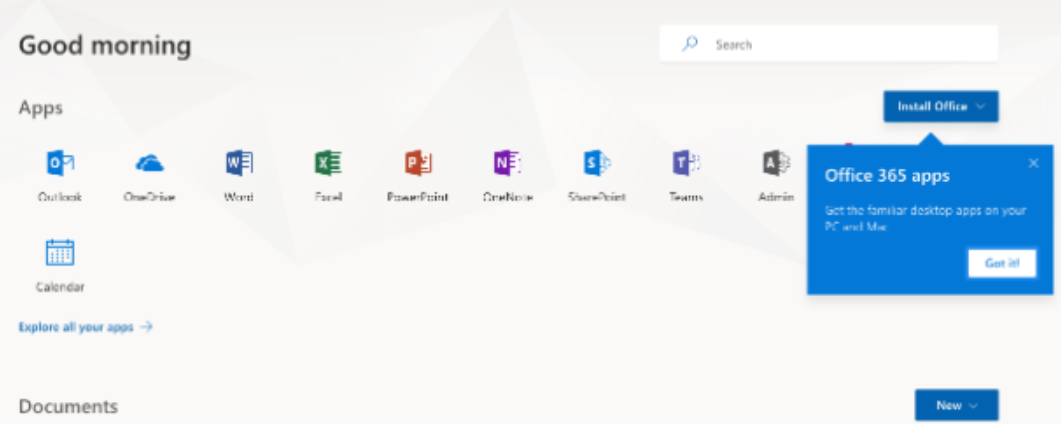Click into the Search field
Image resolution: width=1061 pixels, height=424 pixels.
829,44
